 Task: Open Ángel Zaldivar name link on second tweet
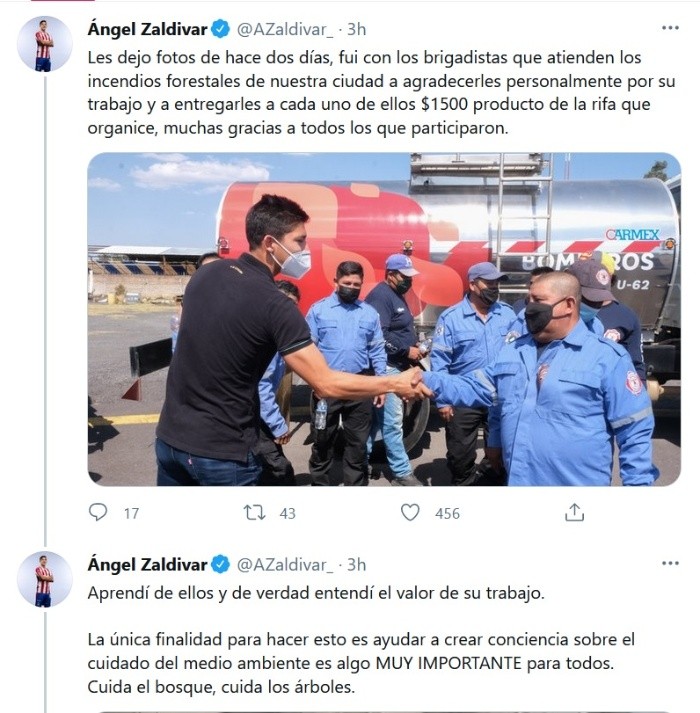(147, 565)
